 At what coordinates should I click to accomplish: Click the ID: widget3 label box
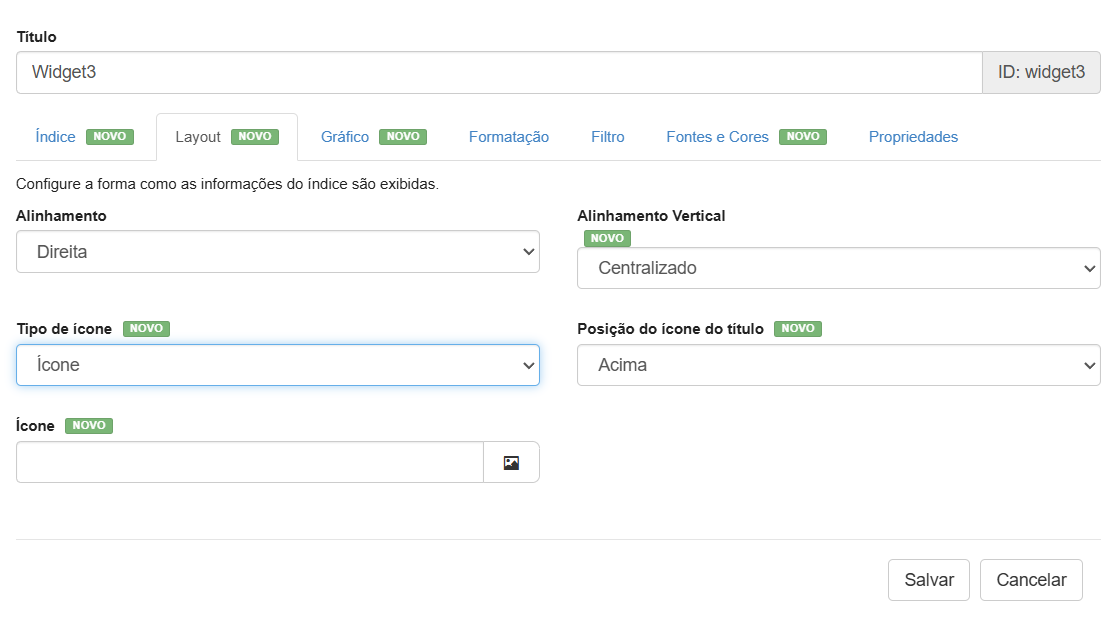pyautogui.click(x=1041, y=72)
